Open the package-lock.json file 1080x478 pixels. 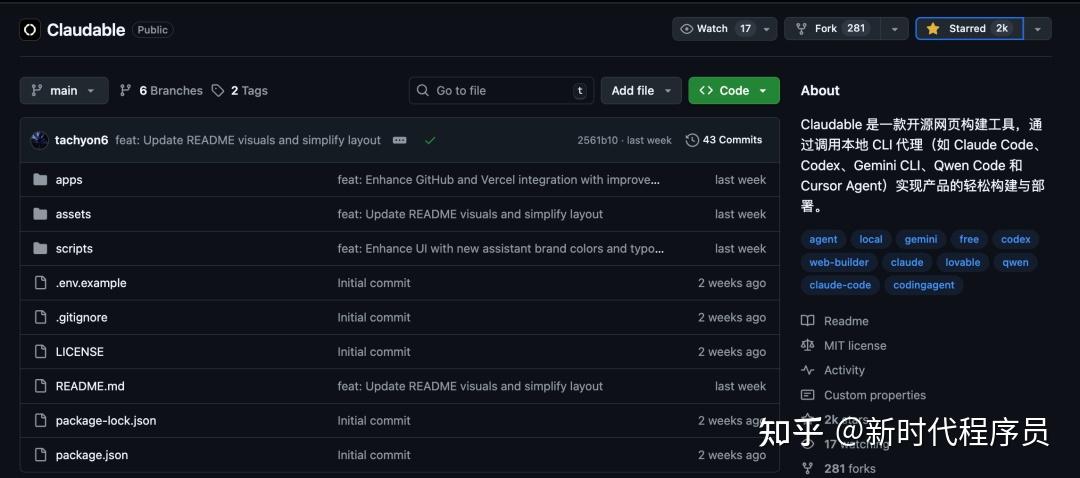pos(106,421)
